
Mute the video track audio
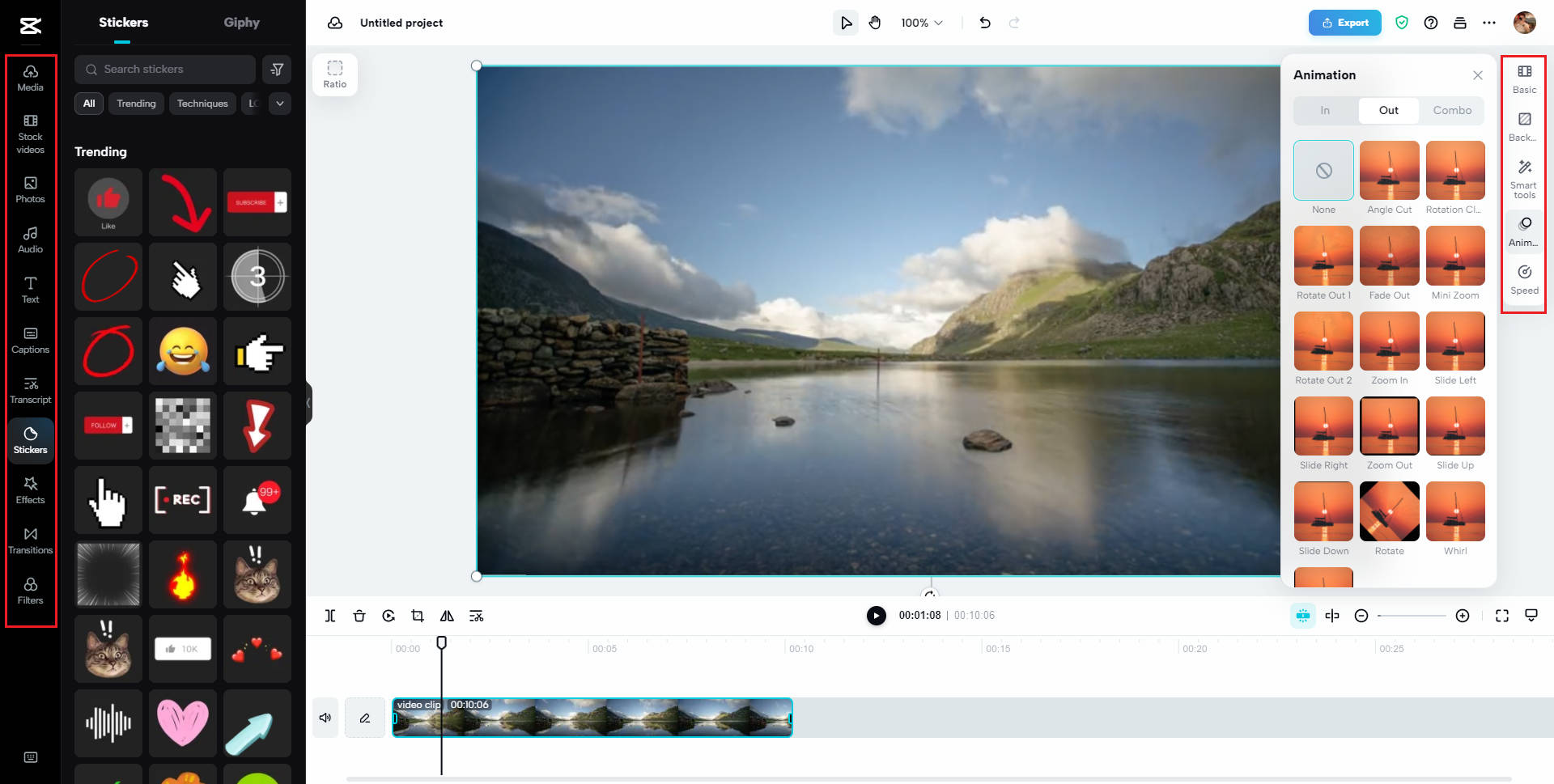coord(325,717)
